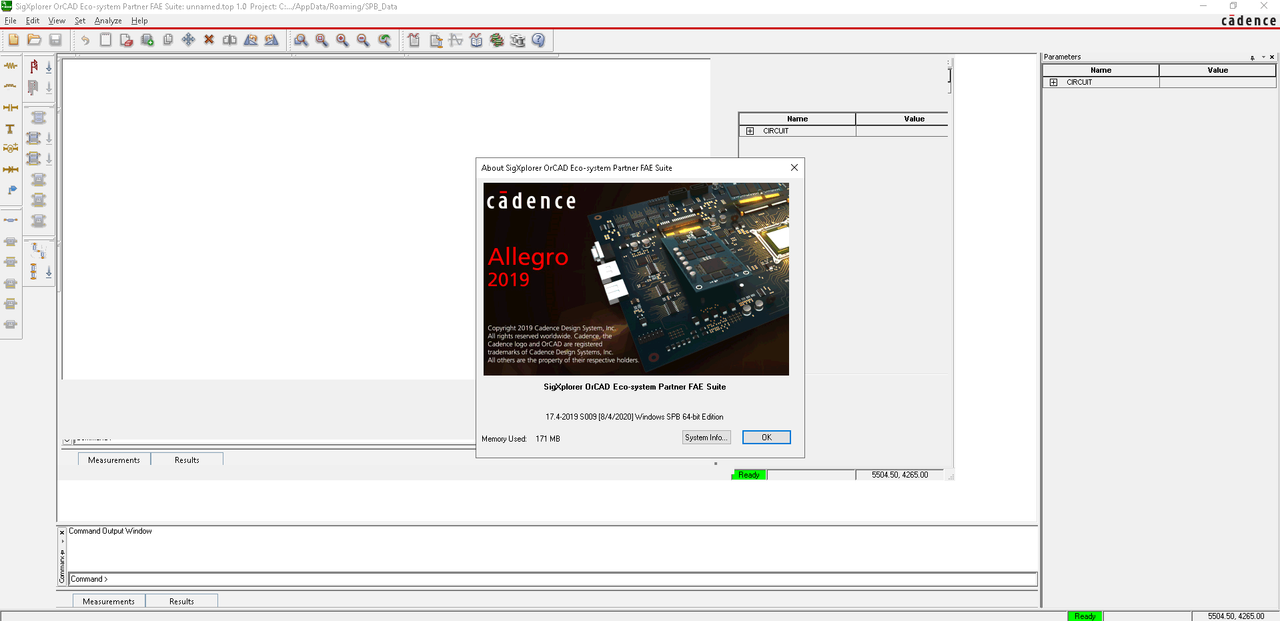This screenshot has width=1280, height=621.
Task: Select the red flag icon in palette
Action: [34, 67]
